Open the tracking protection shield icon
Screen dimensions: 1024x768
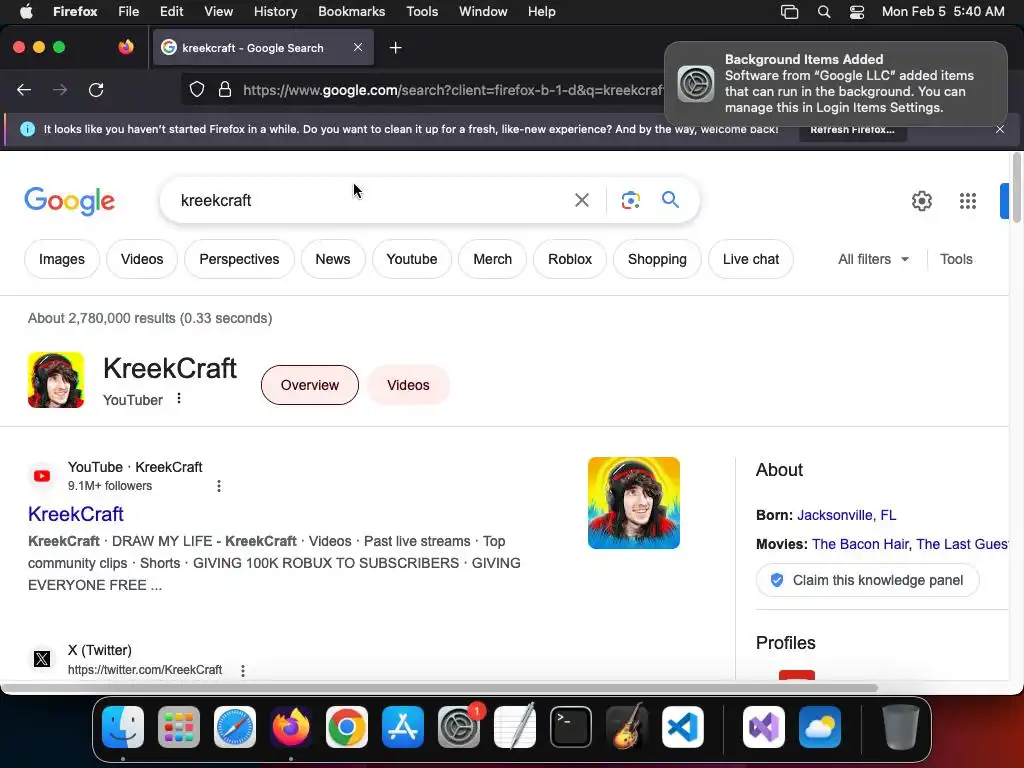[197, 89]
